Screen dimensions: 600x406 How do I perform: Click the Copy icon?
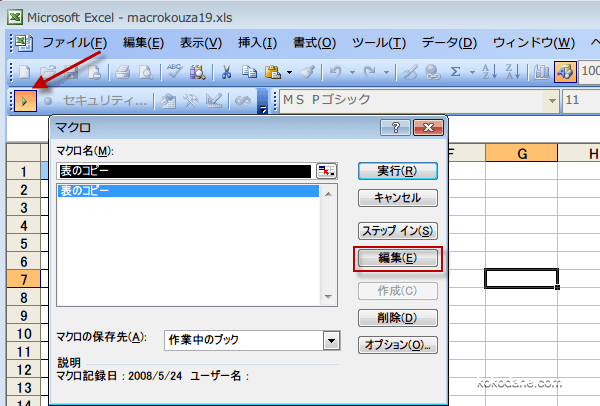(x=249, y=72)
